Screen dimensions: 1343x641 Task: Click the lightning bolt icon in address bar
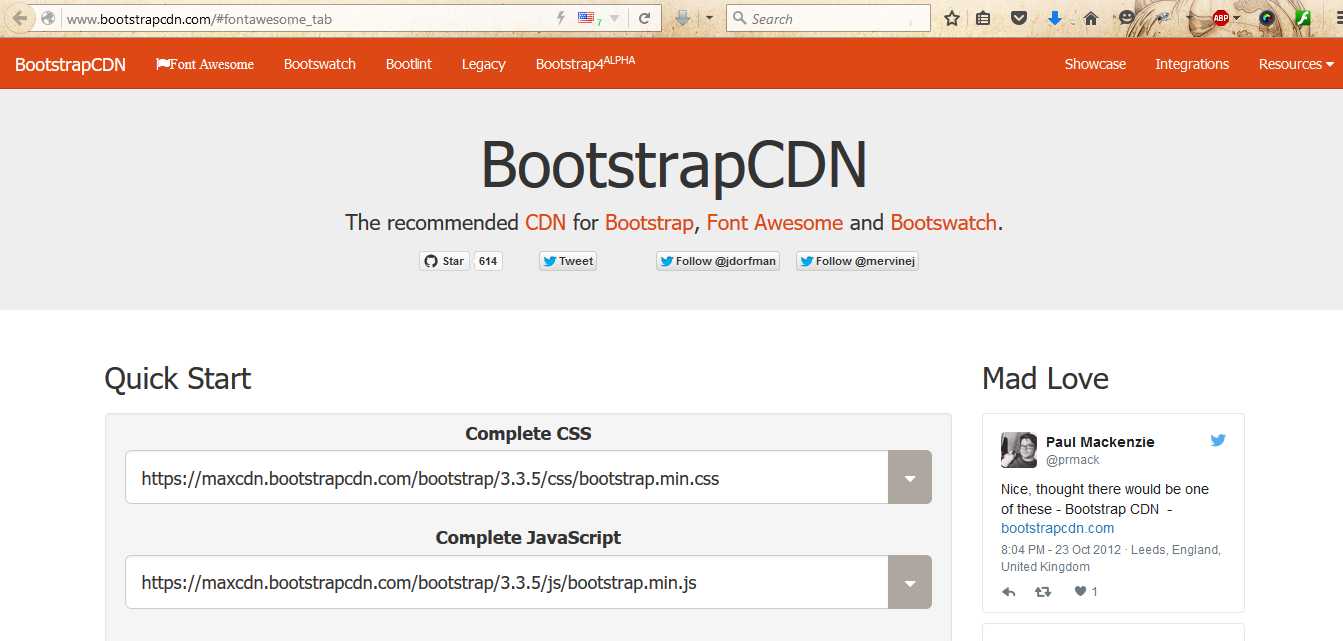[x=561, y=18]
